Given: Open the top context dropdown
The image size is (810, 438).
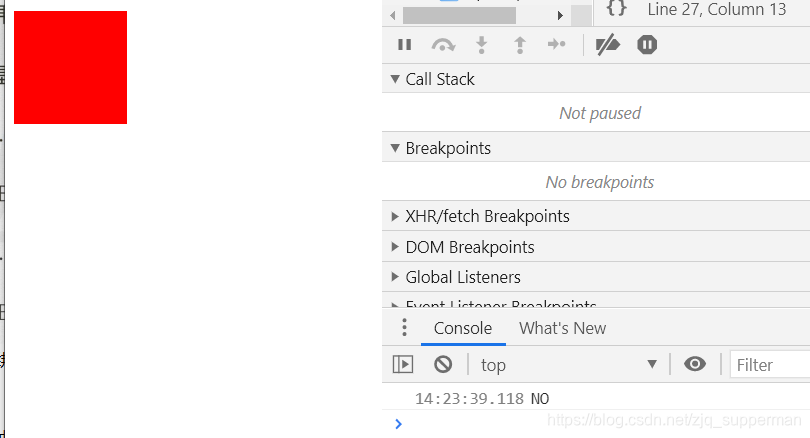Looking at the screenshot, I should click(569, 365).
